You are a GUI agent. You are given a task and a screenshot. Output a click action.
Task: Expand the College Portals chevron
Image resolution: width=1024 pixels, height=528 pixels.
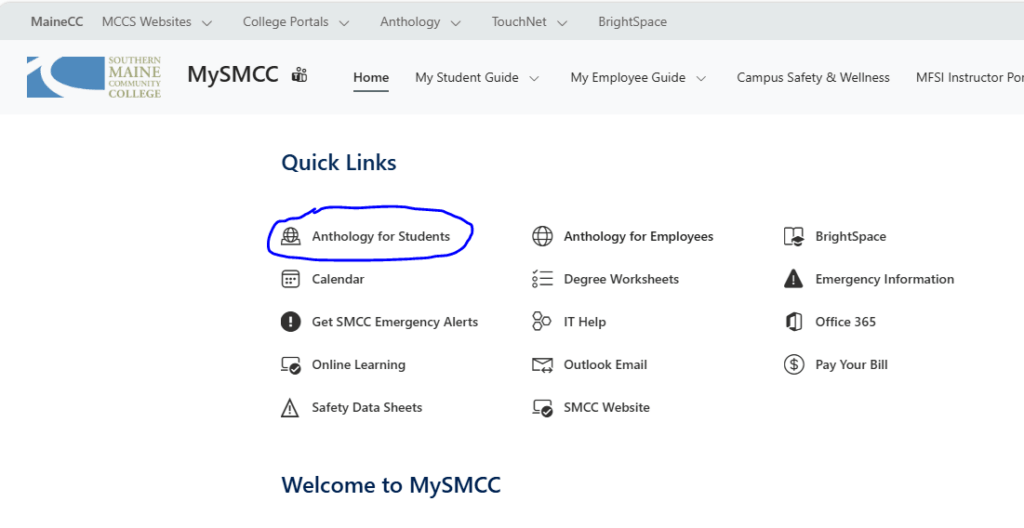(344, 23)
